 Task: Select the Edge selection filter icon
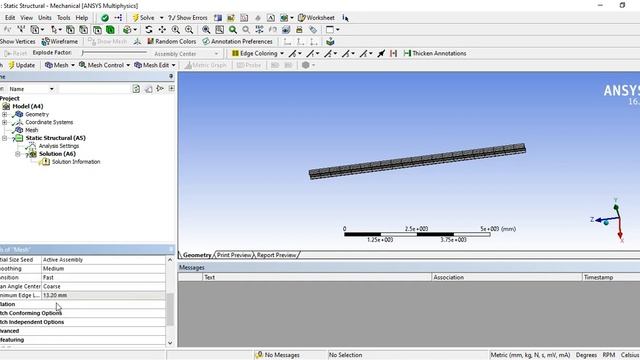point(84,30)
